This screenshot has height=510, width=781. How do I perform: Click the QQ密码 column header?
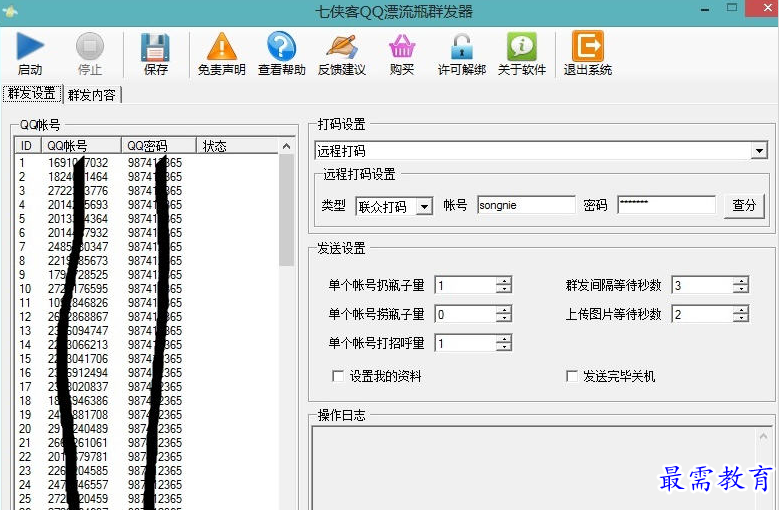coord(158,145)
